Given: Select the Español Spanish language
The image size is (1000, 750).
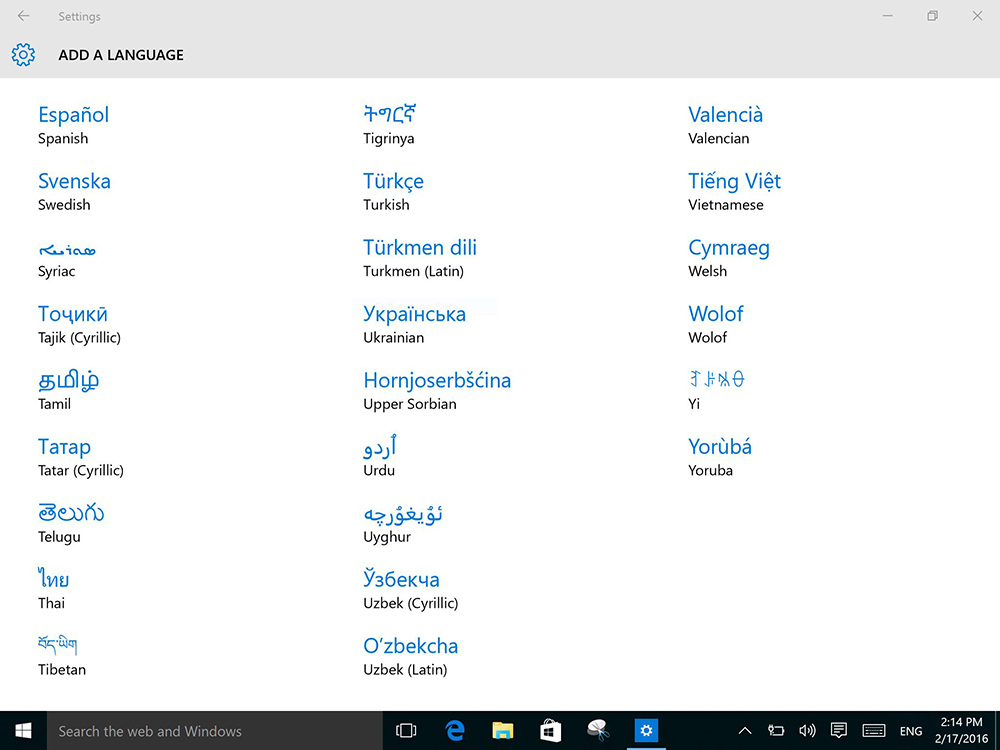Looking at the screenshot, I should pyautogui.click(x=73, y=125).
